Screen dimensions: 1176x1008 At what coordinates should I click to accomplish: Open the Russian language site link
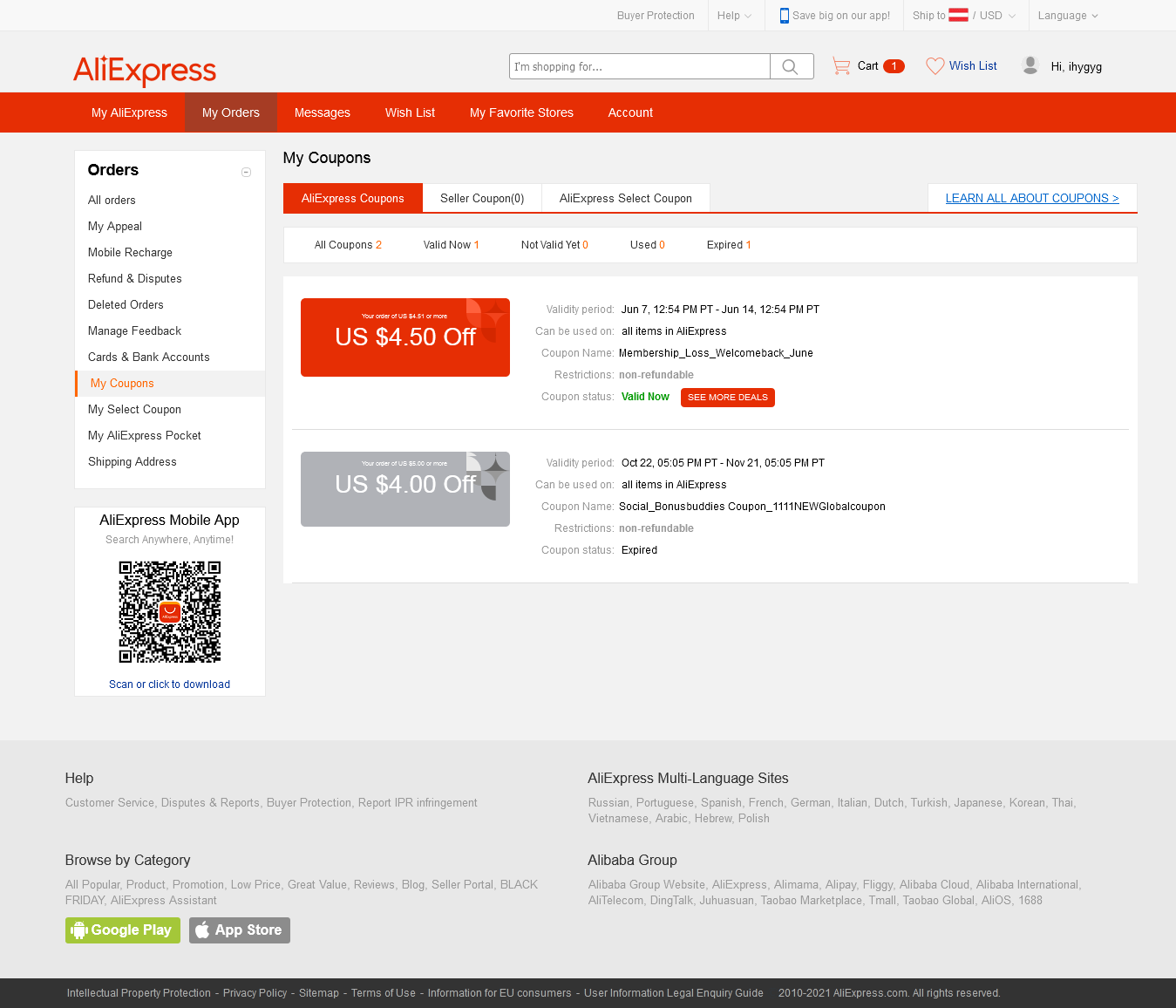[x=608, y=803]
